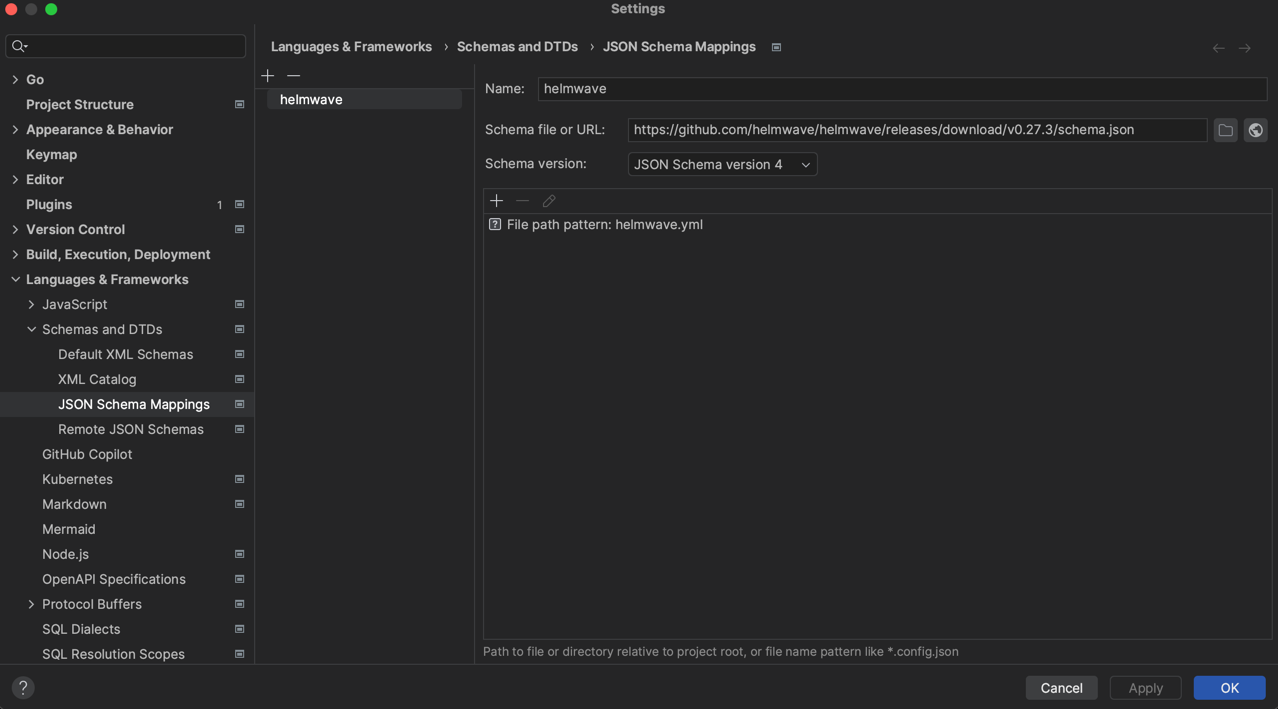Viewport: 1278px width, 709px height.
Task: Expand Version Control section
Action: pyautogui.click(x=15, y=229)
